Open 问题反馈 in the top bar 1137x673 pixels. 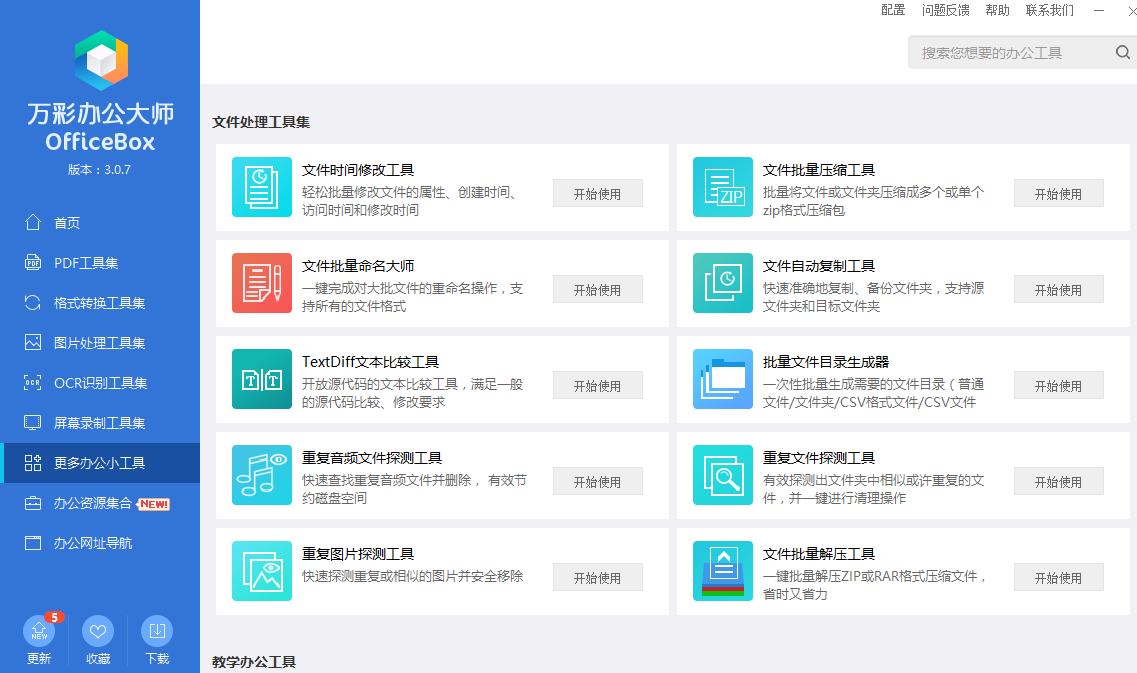[x=946, y=10]
